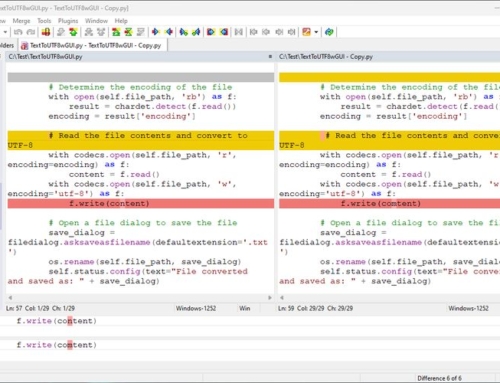Open the Options toolbar icon
Screen dimensions: 500x383
point(306,32)
